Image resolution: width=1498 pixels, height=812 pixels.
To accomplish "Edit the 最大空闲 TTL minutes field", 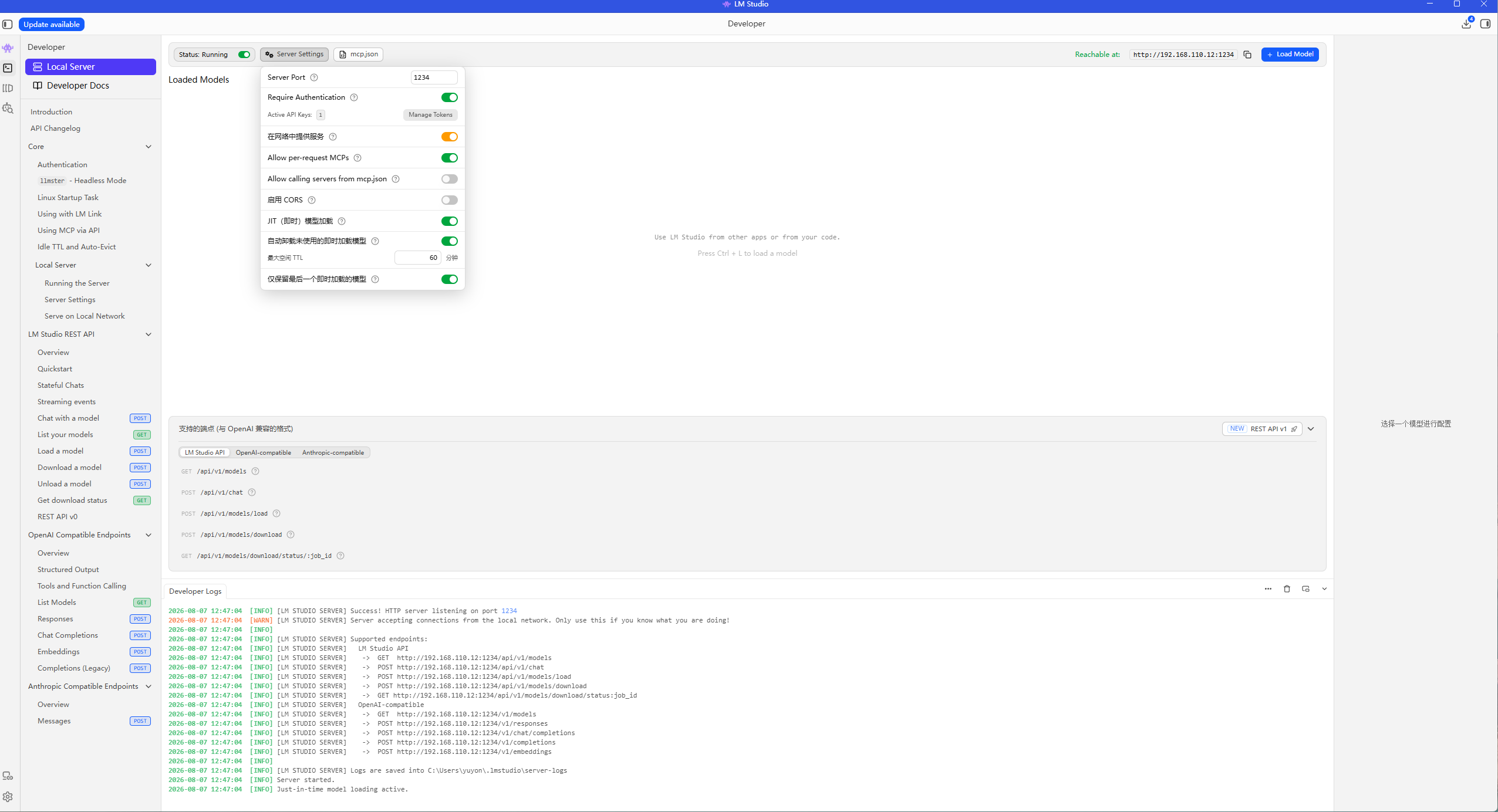I will click(417, 258).
